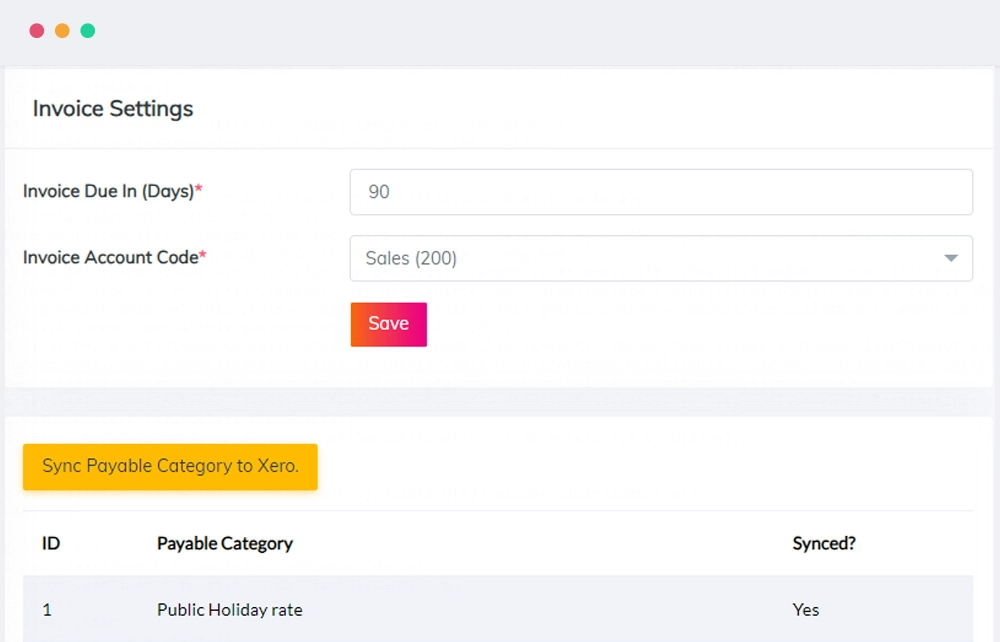Click Sync Payable Category to Xero button
The image size is (1000, 642).
click(x=170, y=467)
